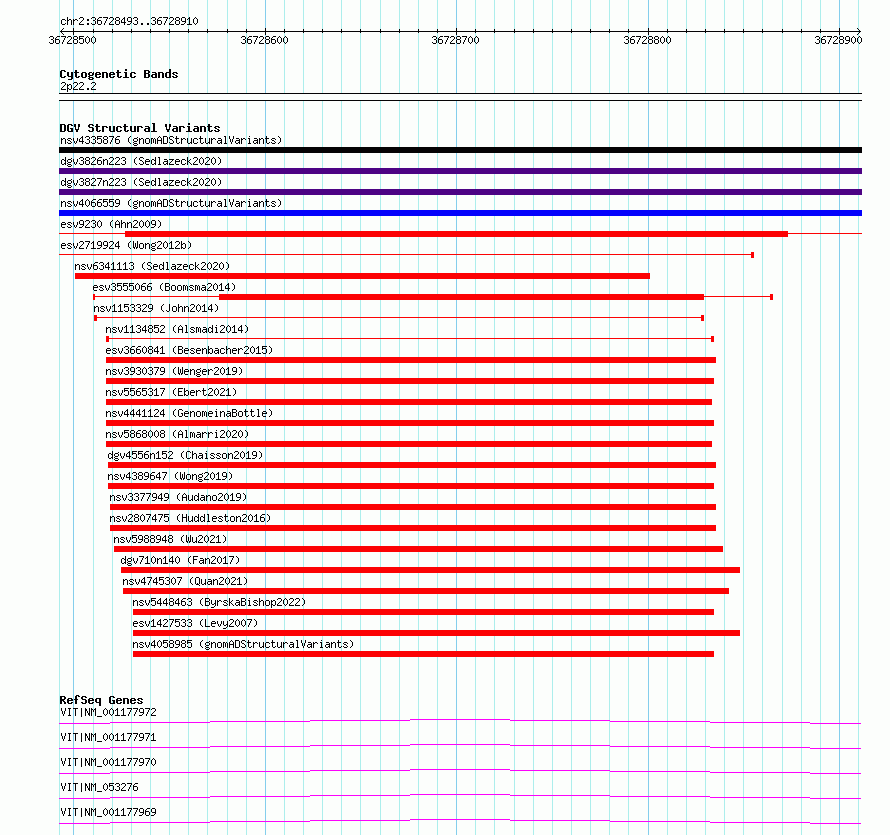Click the nsv5988948 red variant bar
The height and width of the screenshot is (835, 890).
(418, 549)
